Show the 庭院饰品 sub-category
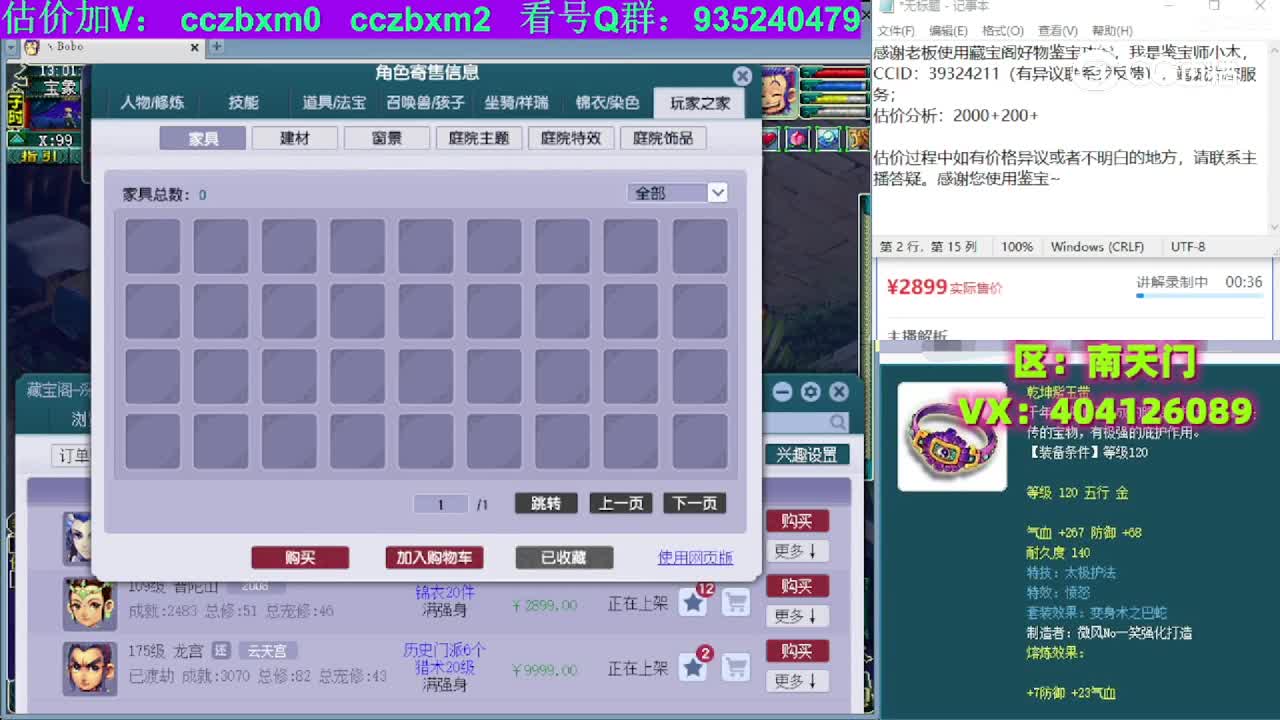1280x720 pixels. (x=663, y=138)
